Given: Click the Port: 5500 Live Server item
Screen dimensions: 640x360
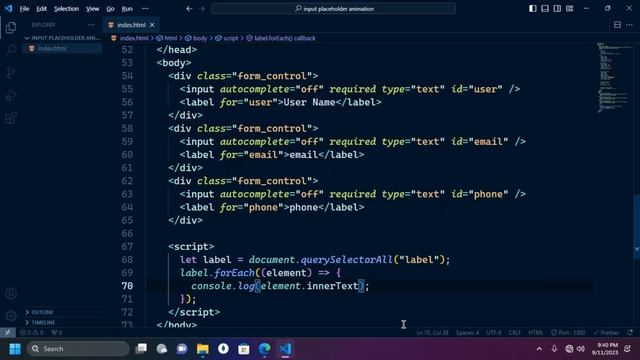Looking at the screenshot, I should tap(568, 333).
